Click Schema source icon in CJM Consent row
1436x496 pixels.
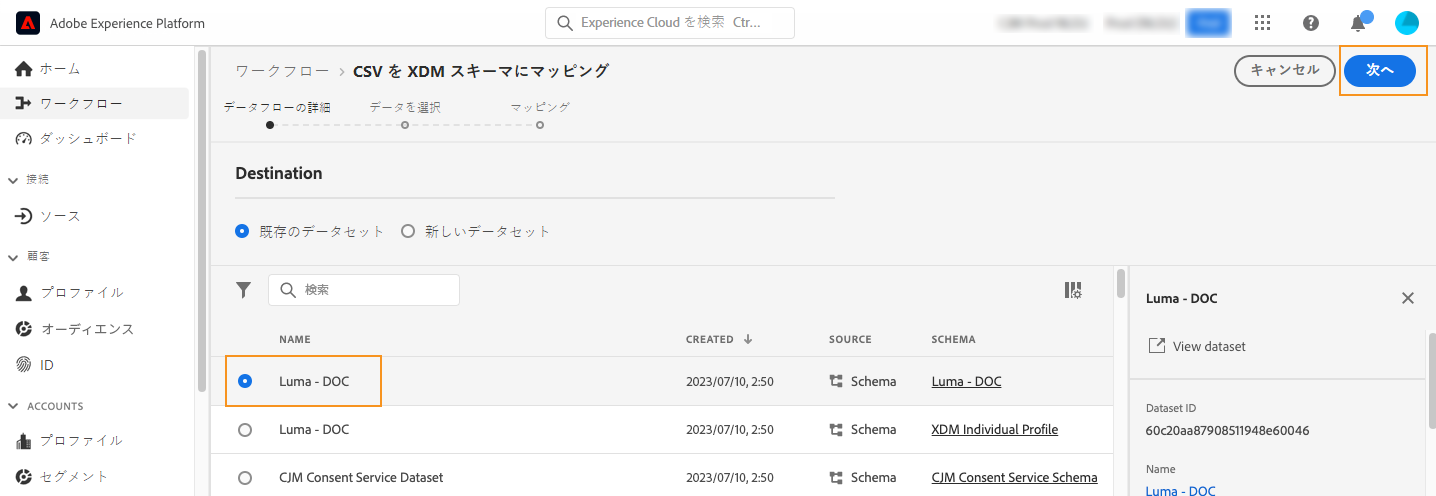coord(836,477)
